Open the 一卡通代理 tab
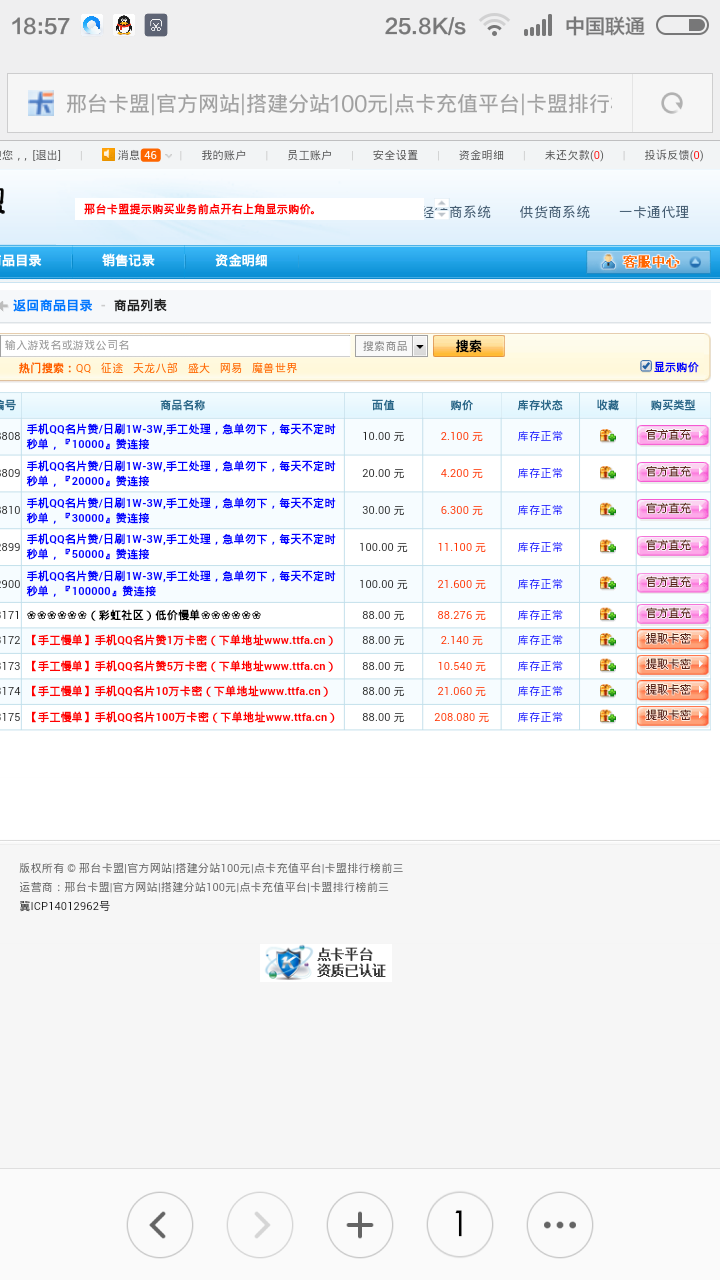Screen dimensions: 720x1280 click(x=654, y=212)
